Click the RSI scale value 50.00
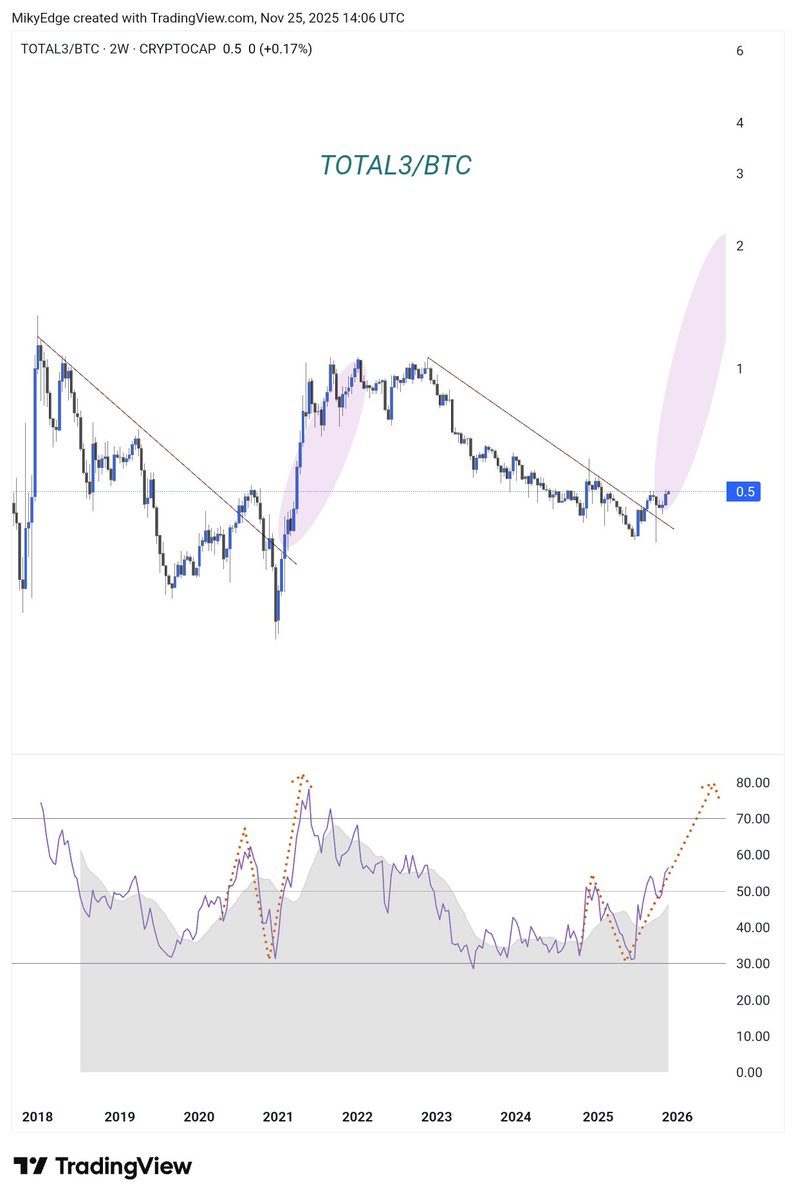 [x=751, y=891]
